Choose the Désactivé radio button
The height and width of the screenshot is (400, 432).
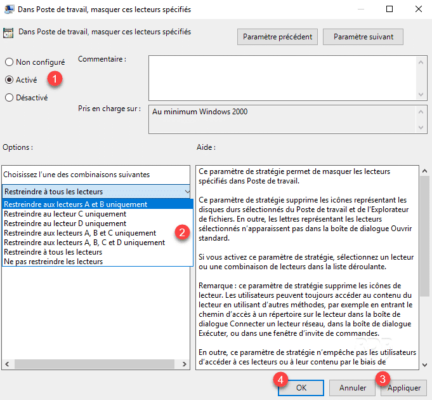point(9,98)
